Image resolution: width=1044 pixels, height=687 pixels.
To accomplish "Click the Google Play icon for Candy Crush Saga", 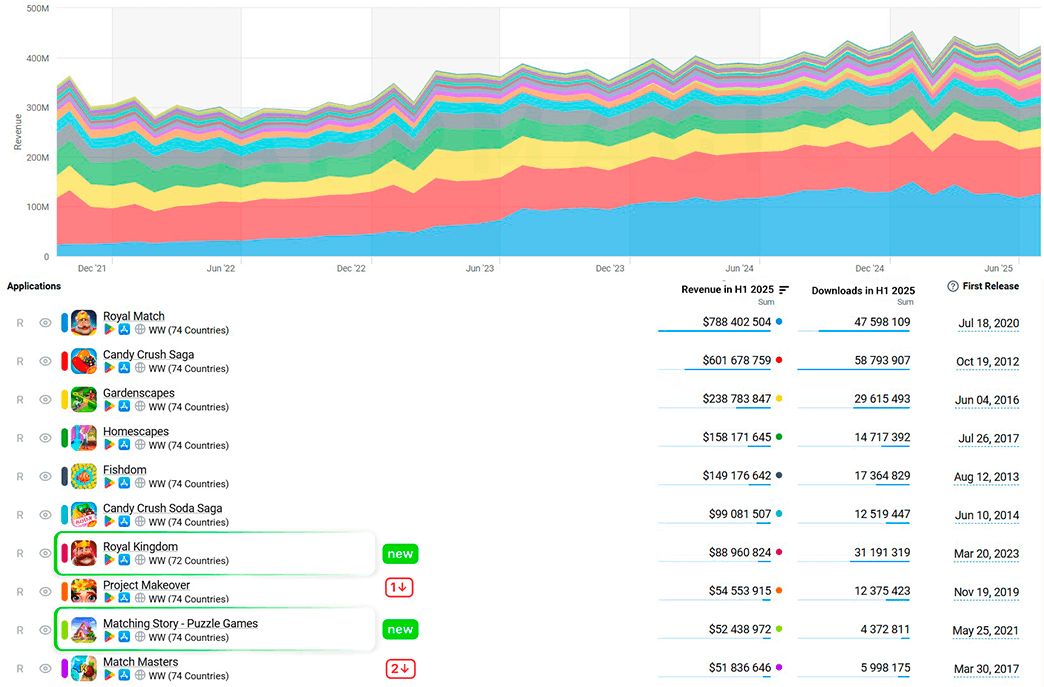I will pyautogui.click(x=109, y=368).
